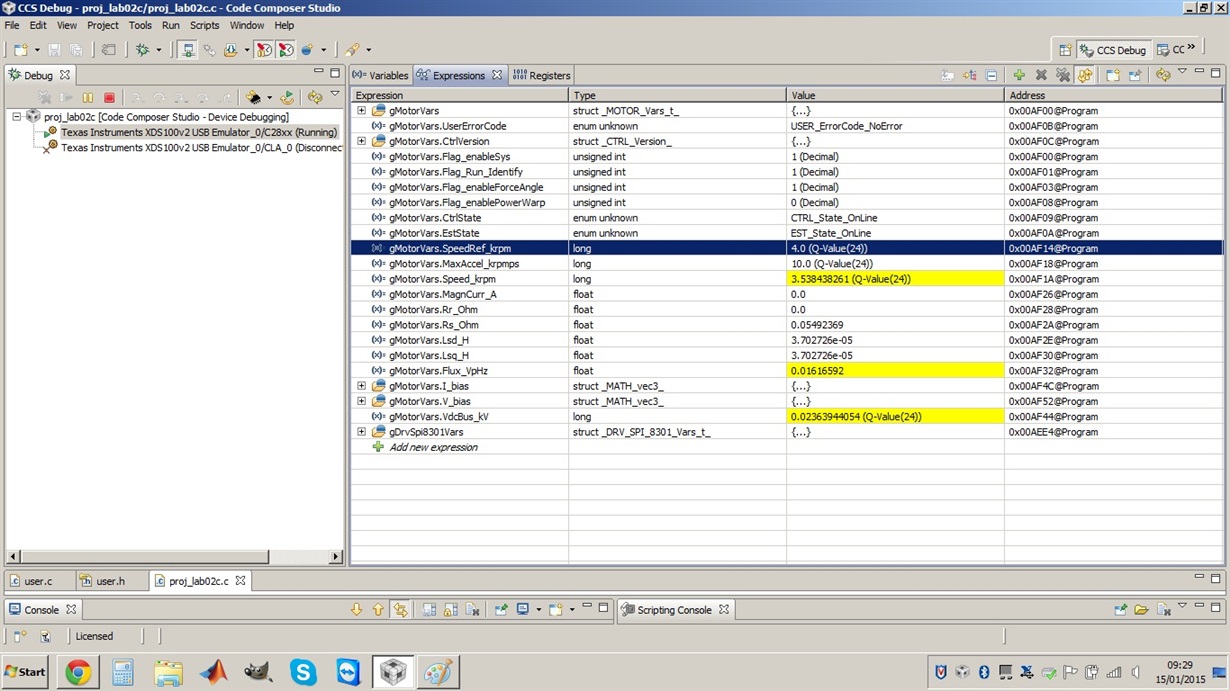Toggle the silicon real-time mode clock icon
1230x691 pixels.
[264, 49]
